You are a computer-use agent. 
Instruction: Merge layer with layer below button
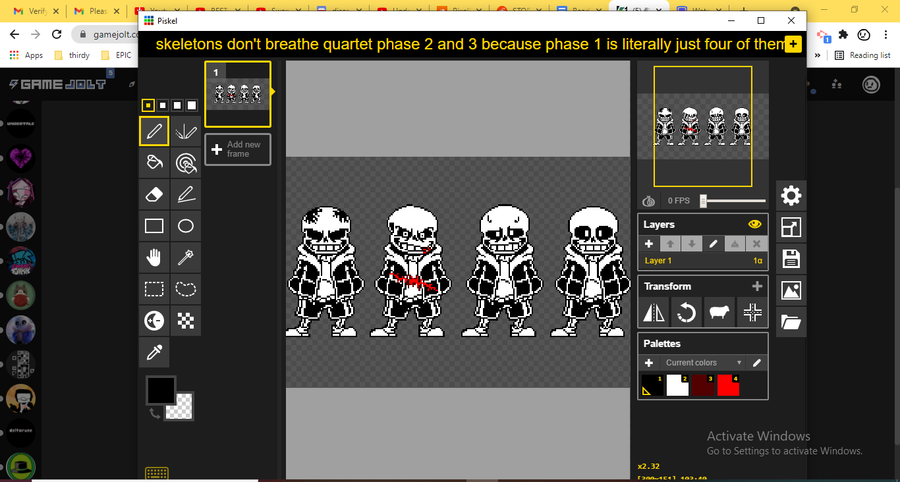pyautogui.click(x=735, y=244)
